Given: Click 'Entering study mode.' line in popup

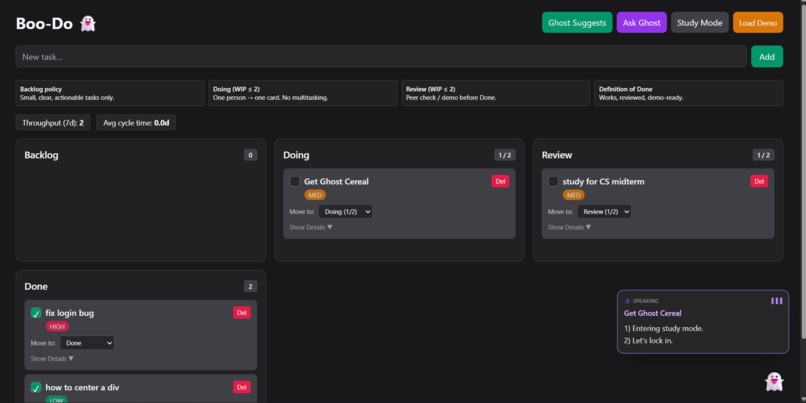Looking at the screenshot, I should point(664,328).
